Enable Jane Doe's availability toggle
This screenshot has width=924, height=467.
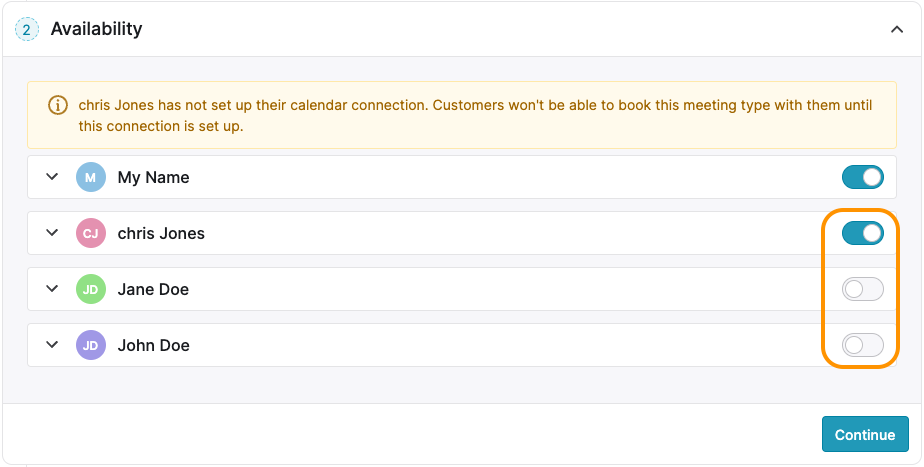pyautogui.click(x=863, y=289)
